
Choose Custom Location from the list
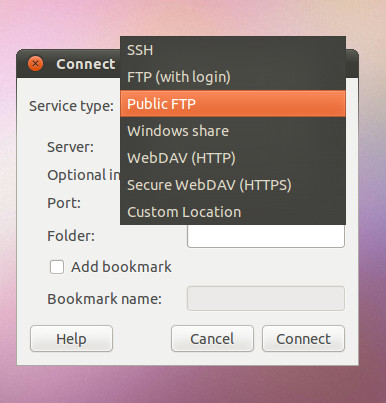(x=233, y=212)
